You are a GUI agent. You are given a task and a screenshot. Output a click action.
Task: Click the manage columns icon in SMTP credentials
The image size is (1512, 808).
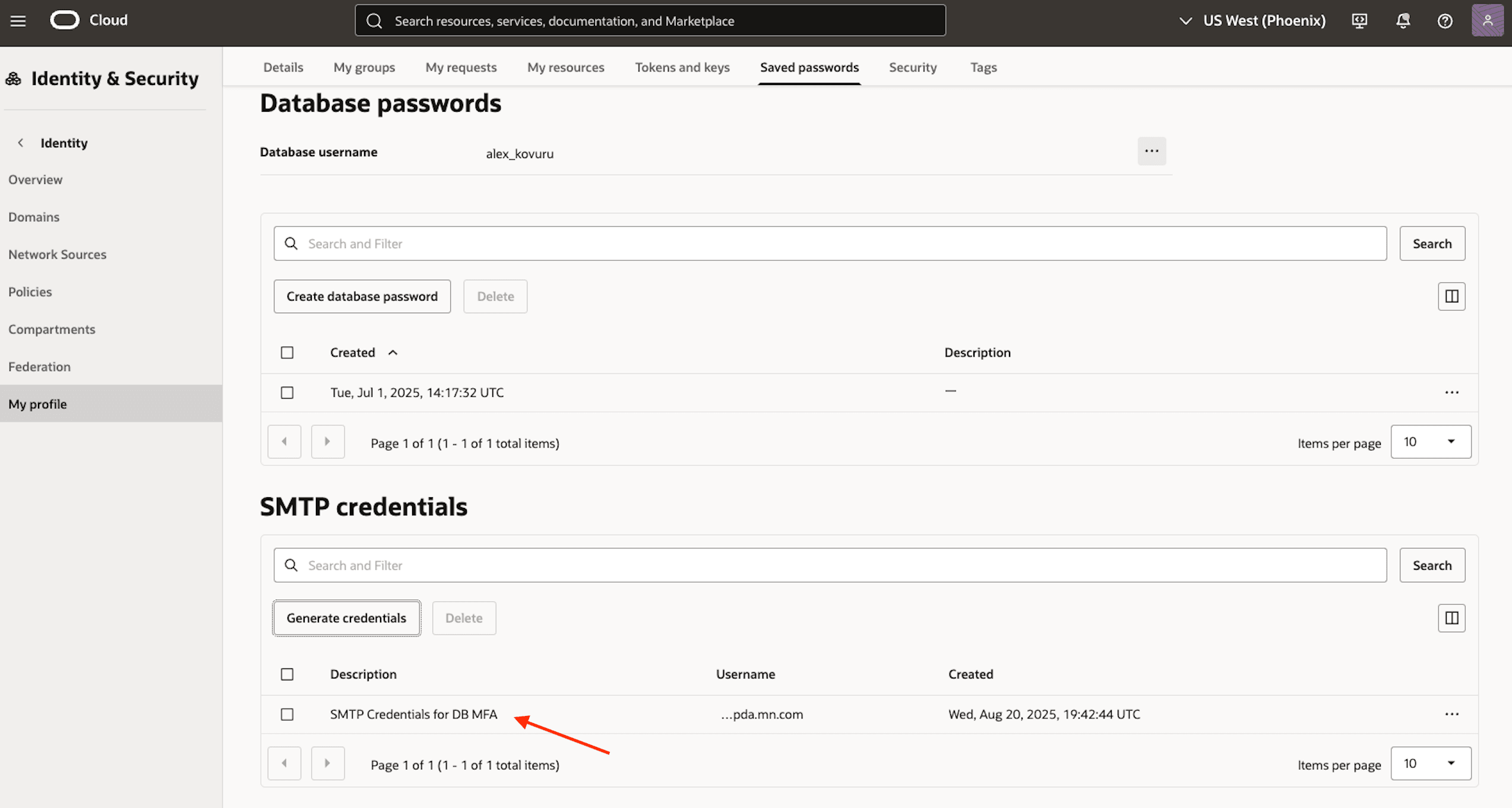(x=1451, y=618)
